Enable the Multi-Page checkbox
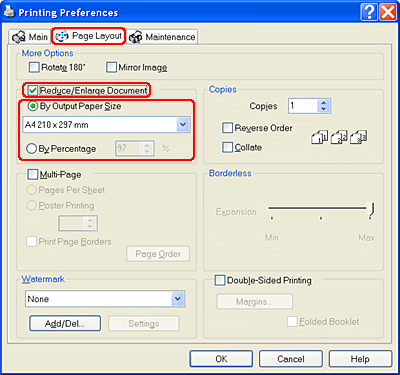400x375 pixels. 33,174
